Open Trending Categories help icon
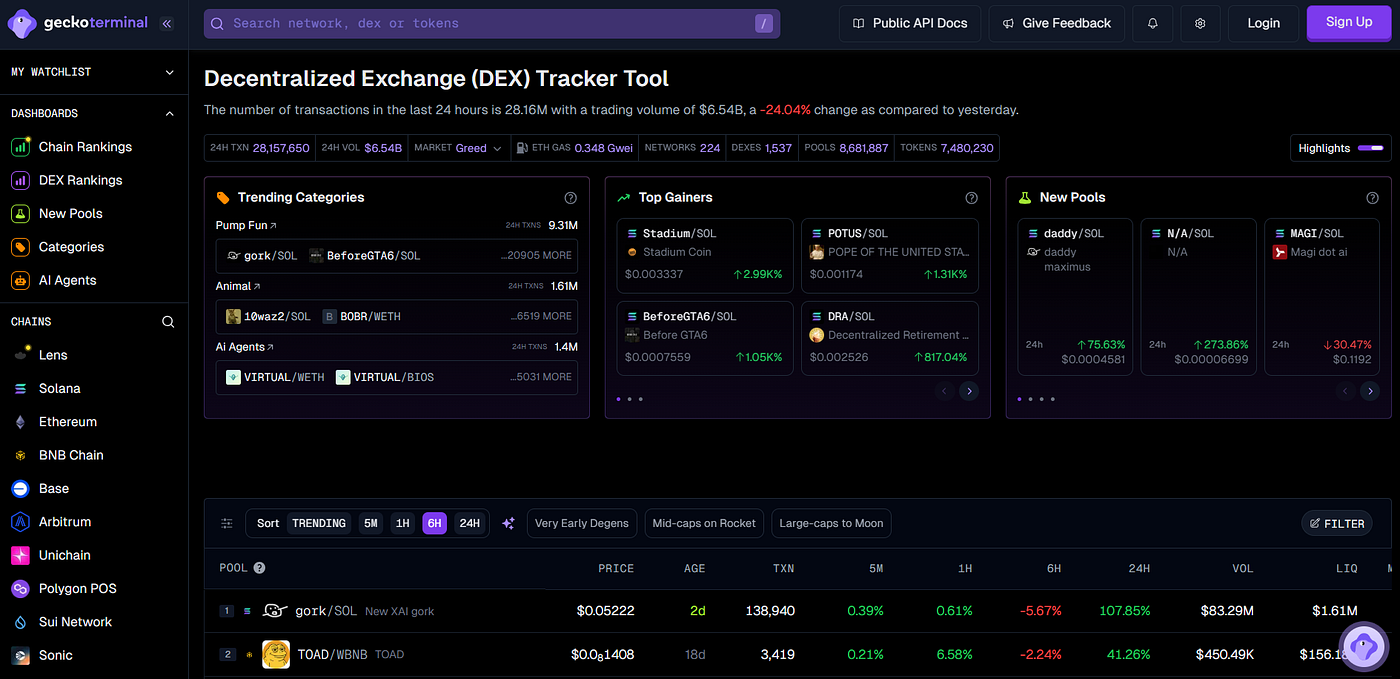This screenshot has width=1400, height=679. [x=570, y=198]
